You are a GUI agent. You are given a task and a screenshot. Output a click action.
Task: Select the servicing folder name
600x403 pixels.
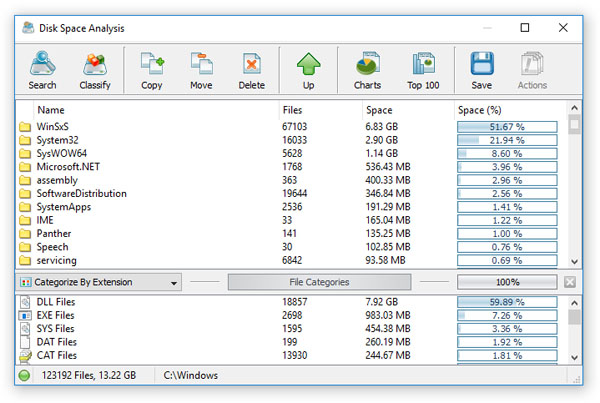pos(57,260)
